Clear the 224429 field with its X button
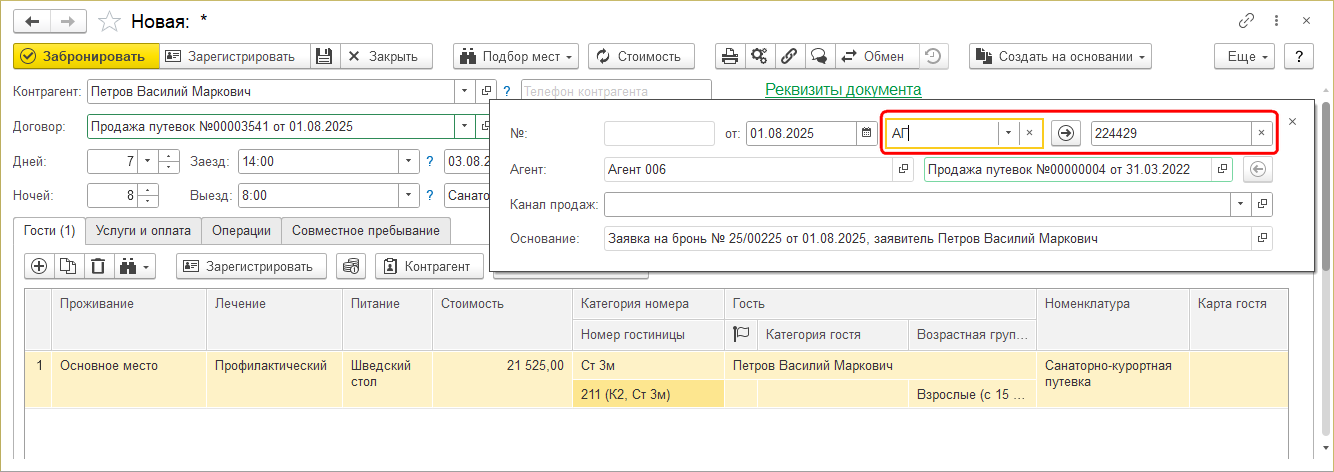1334x472 pixels. pos(1261,133)
